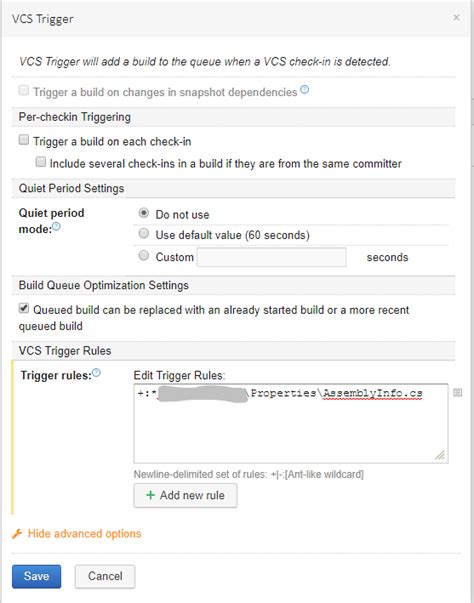Click the textarea resize handle corner
474x603 pixels.
(x=440, y=455)
